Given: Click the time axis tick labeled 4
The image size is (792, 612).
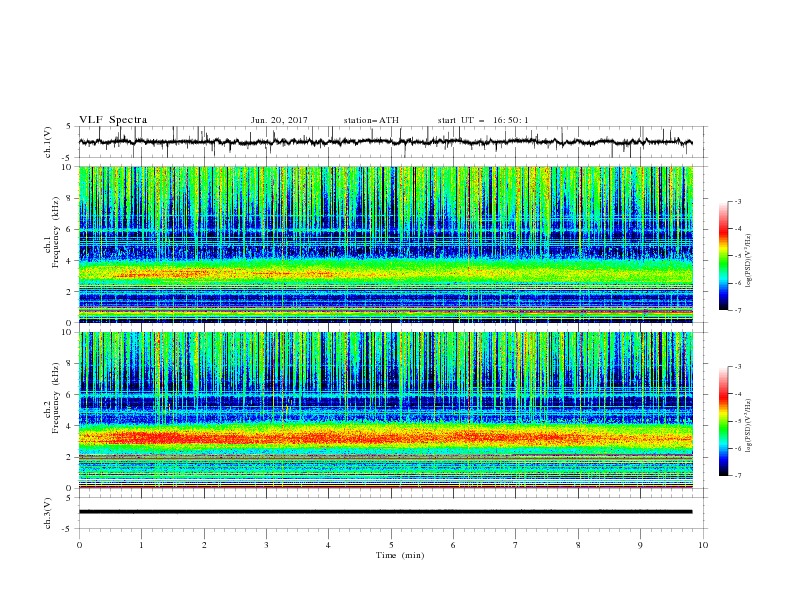Looking at the screenshot, I should click(328, 545).
